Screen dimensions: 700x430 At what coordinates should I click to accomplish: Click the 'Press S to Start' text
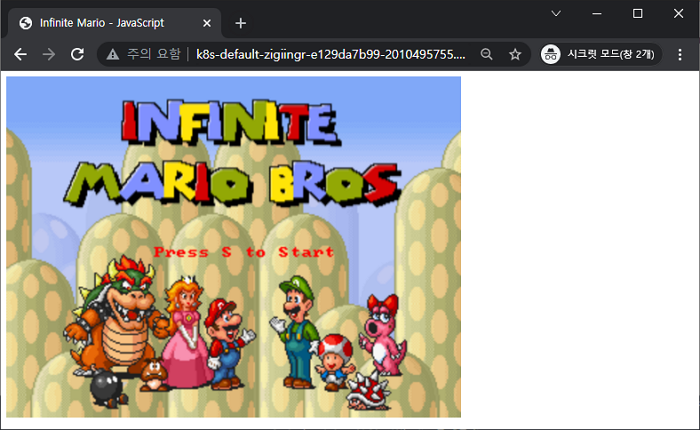coord(244,252)
